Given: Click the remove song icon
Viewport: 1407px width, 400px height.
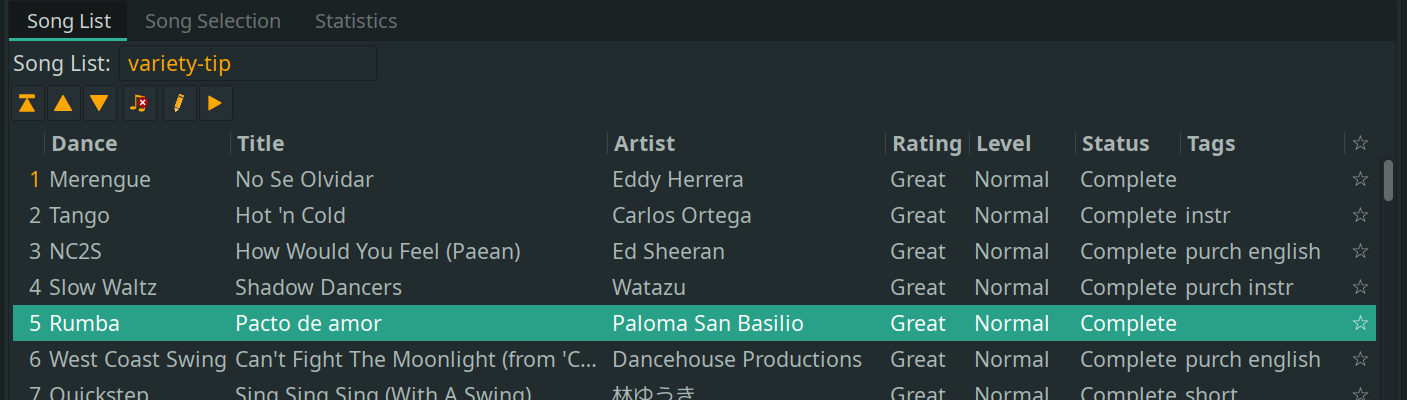Looking at the screenshot, I should [x=140, y=103].
